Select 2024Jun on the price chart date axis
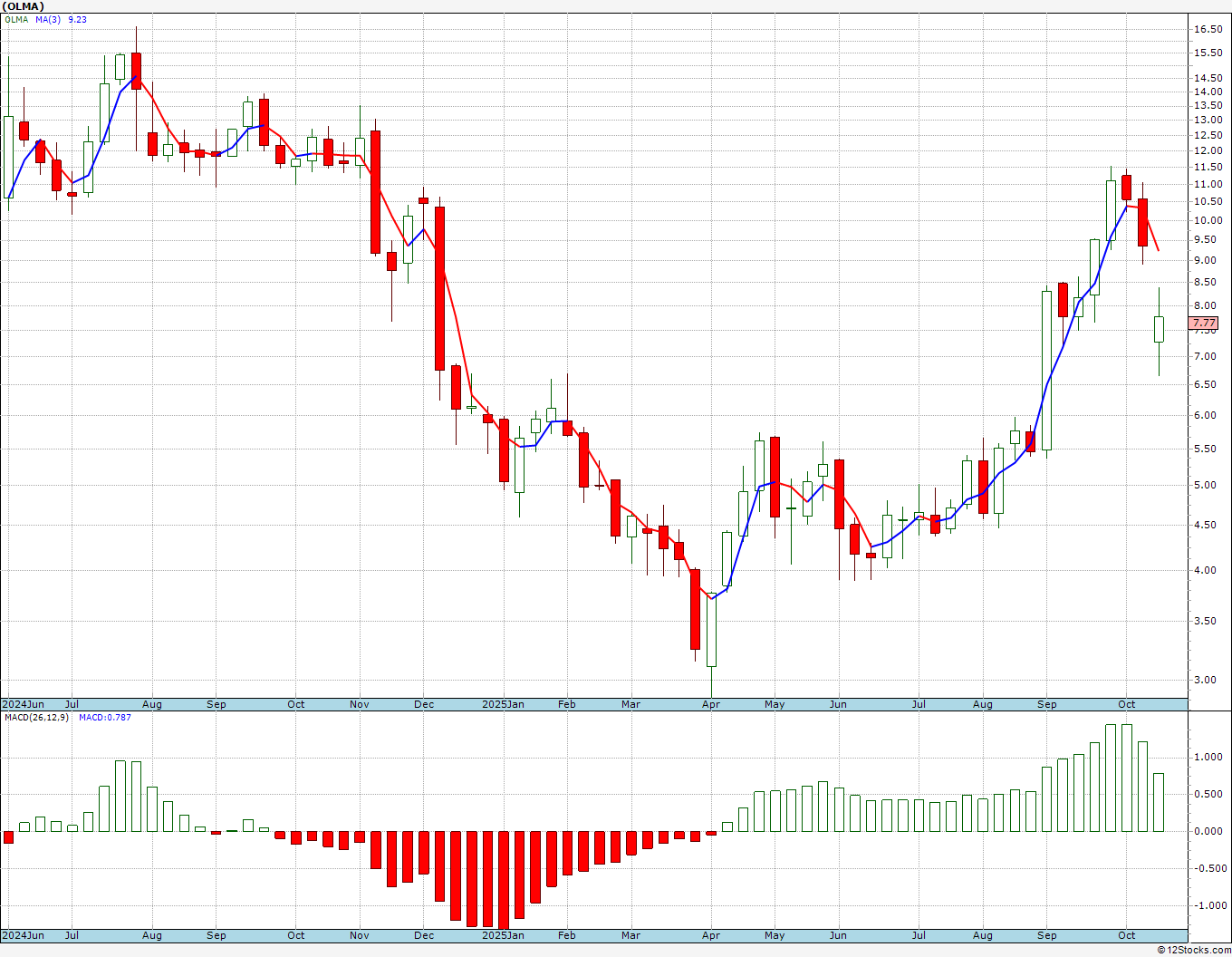This screenshot has height=957, width=1232. click(23, 704)
